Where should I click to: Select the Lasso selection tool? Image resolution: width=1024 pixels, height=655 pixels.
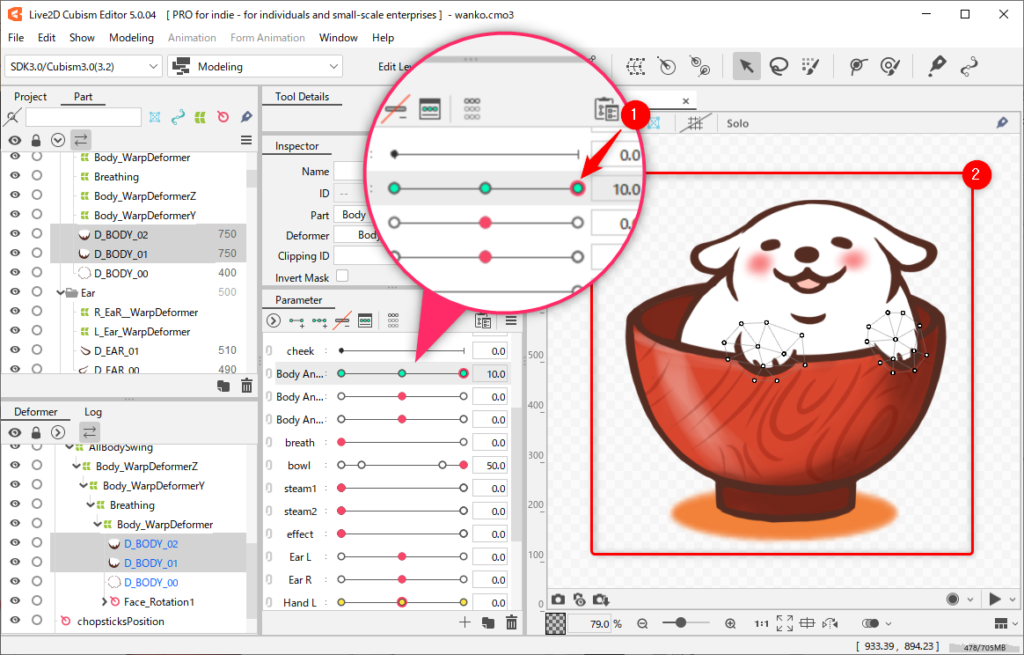point(778,67)
